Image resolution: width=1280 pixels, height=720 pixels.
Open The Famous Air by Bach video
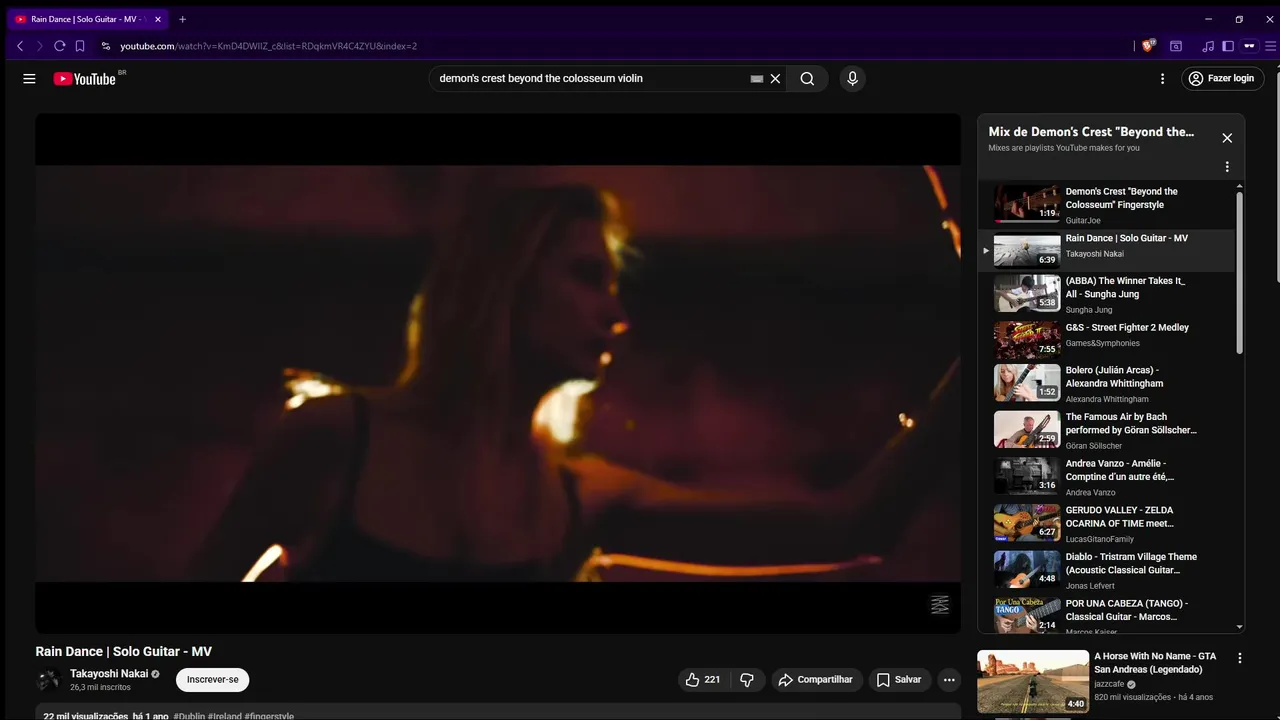(1107, 430)
